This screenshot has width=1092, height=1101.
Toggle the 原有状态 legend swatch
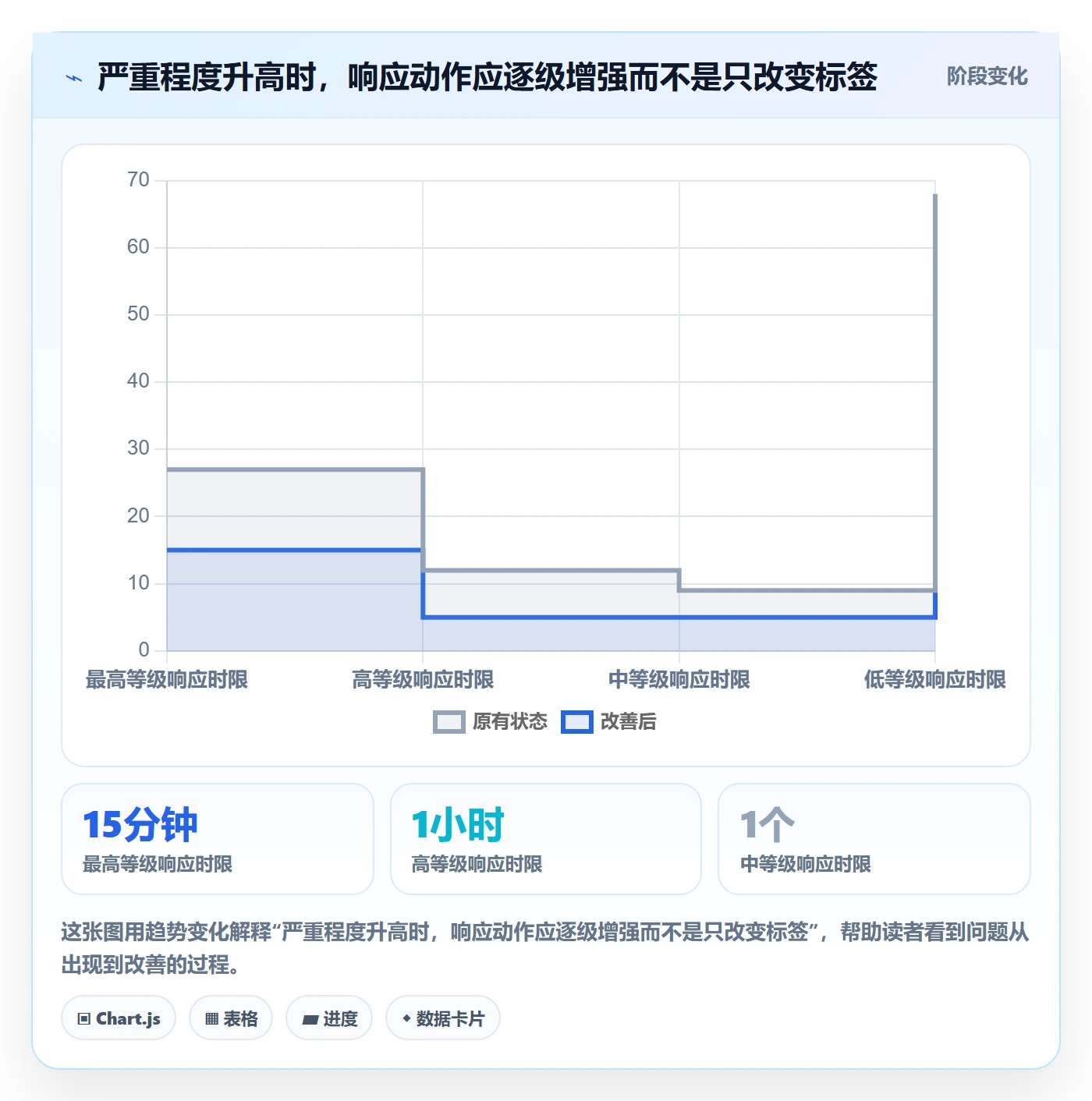[x=448, y=722]
